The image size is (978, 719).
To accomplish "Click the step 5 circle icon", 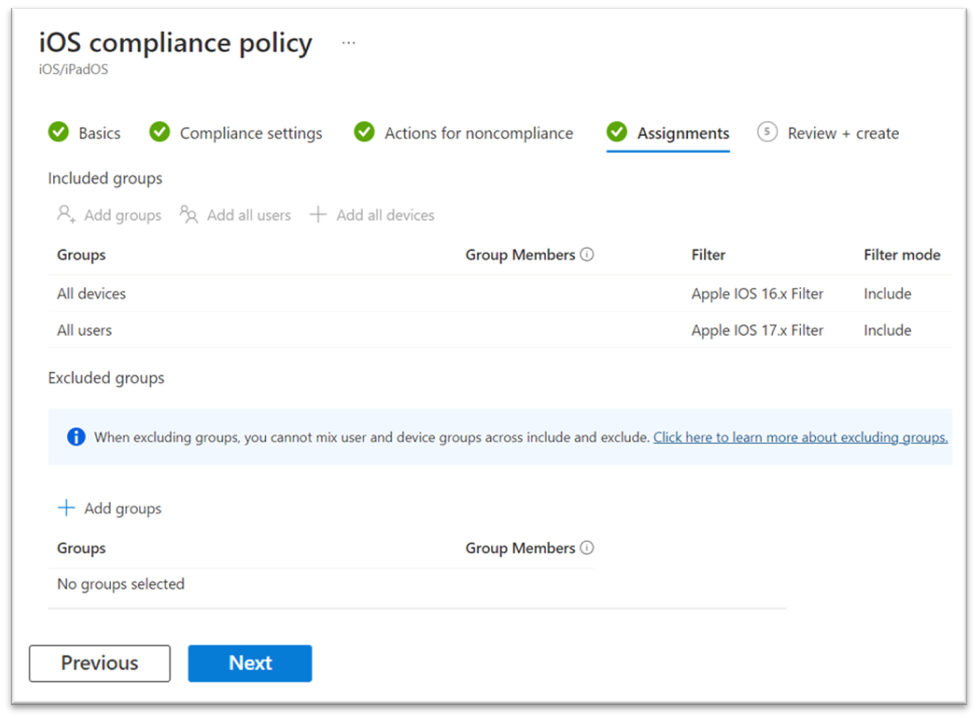I will [767, 132].
